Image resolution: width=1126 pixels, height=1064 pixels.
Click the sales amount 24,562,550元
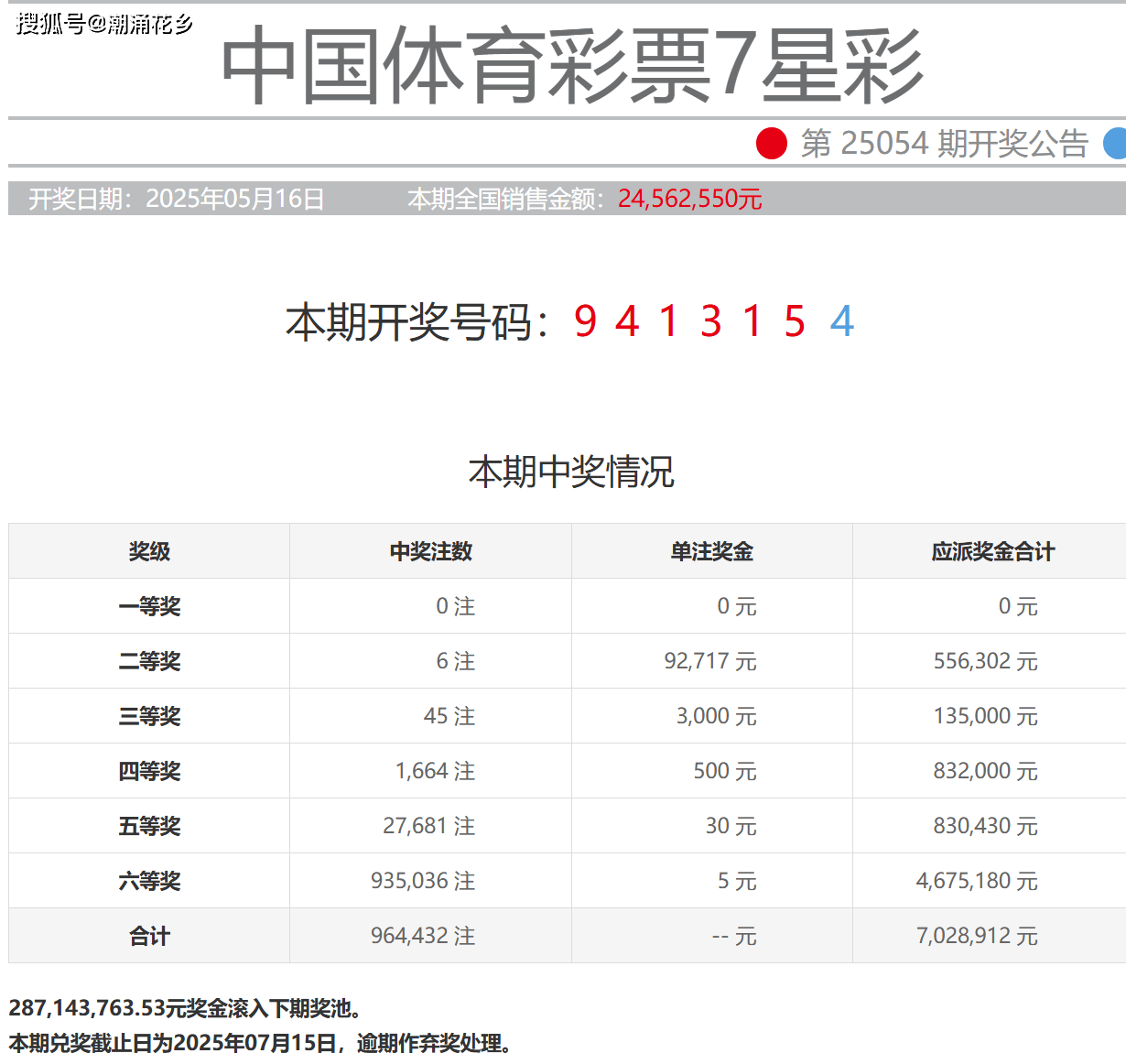[690, 199]
